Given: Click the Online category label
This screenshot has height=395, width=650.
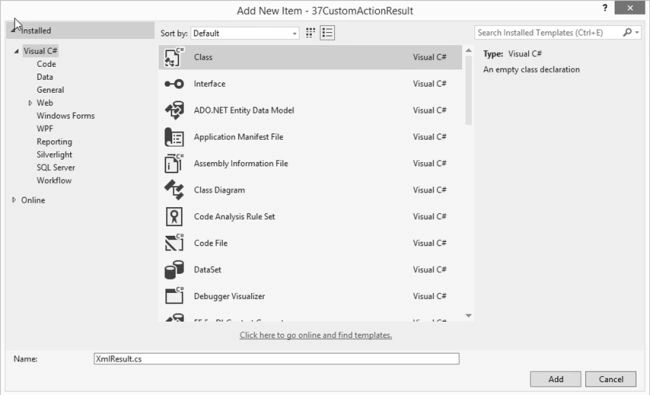Looking at the screenshot, I should tap(33, 200).
